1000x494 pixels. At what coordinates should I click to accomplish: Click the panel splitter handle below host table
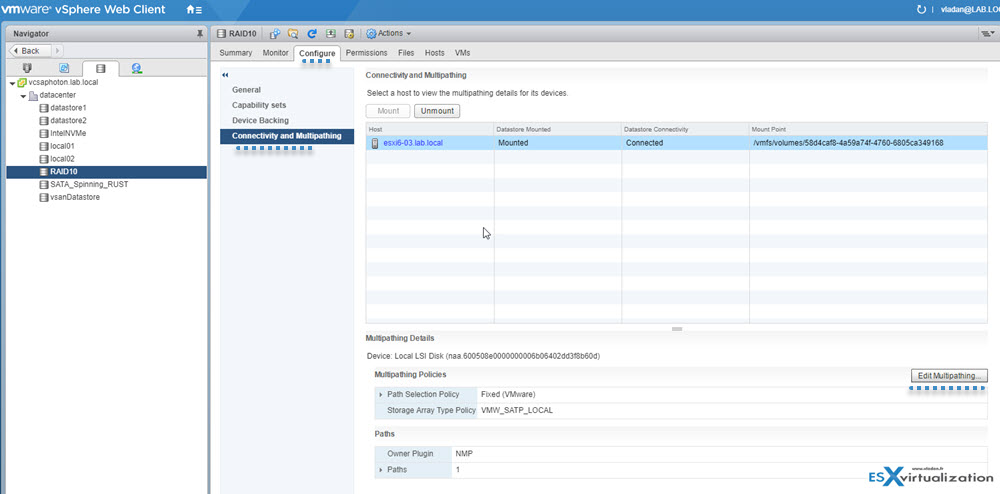pyautogui.click(x=677, y=329)
